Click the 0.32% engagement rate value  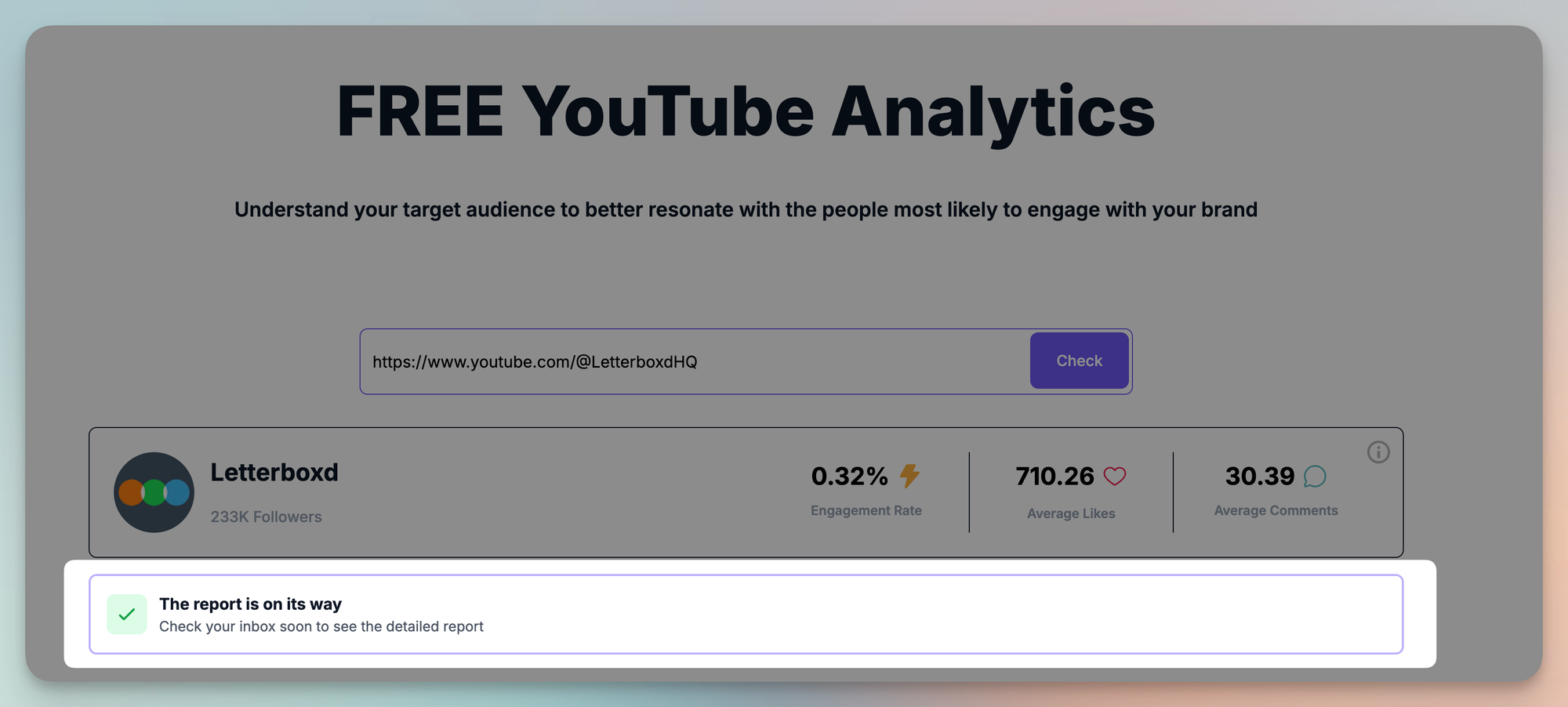pos(849,476)
